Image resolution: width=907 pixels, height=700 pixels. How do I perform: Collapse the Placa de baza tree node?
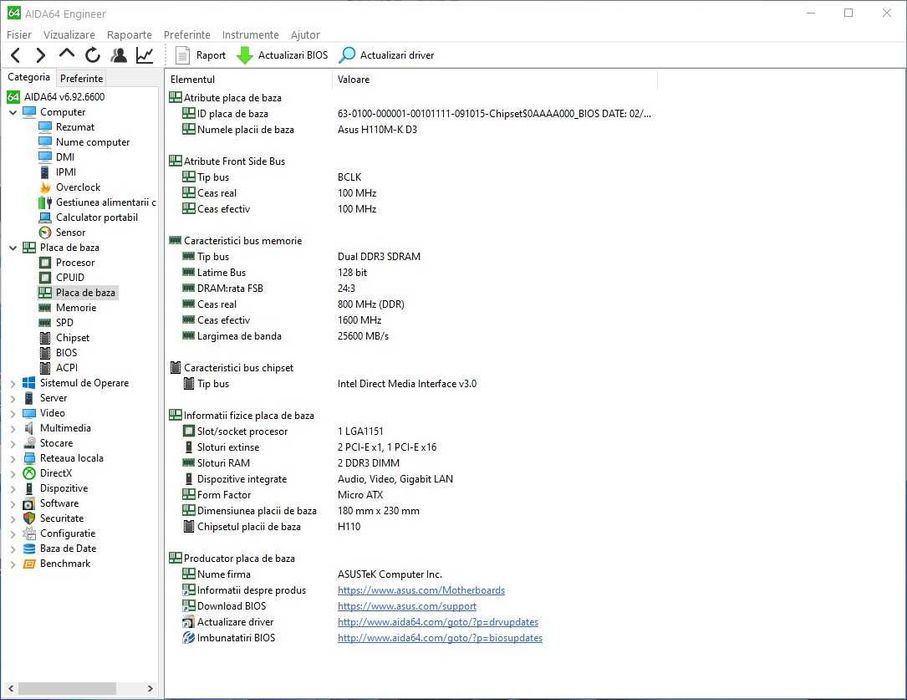click(13, 248)
